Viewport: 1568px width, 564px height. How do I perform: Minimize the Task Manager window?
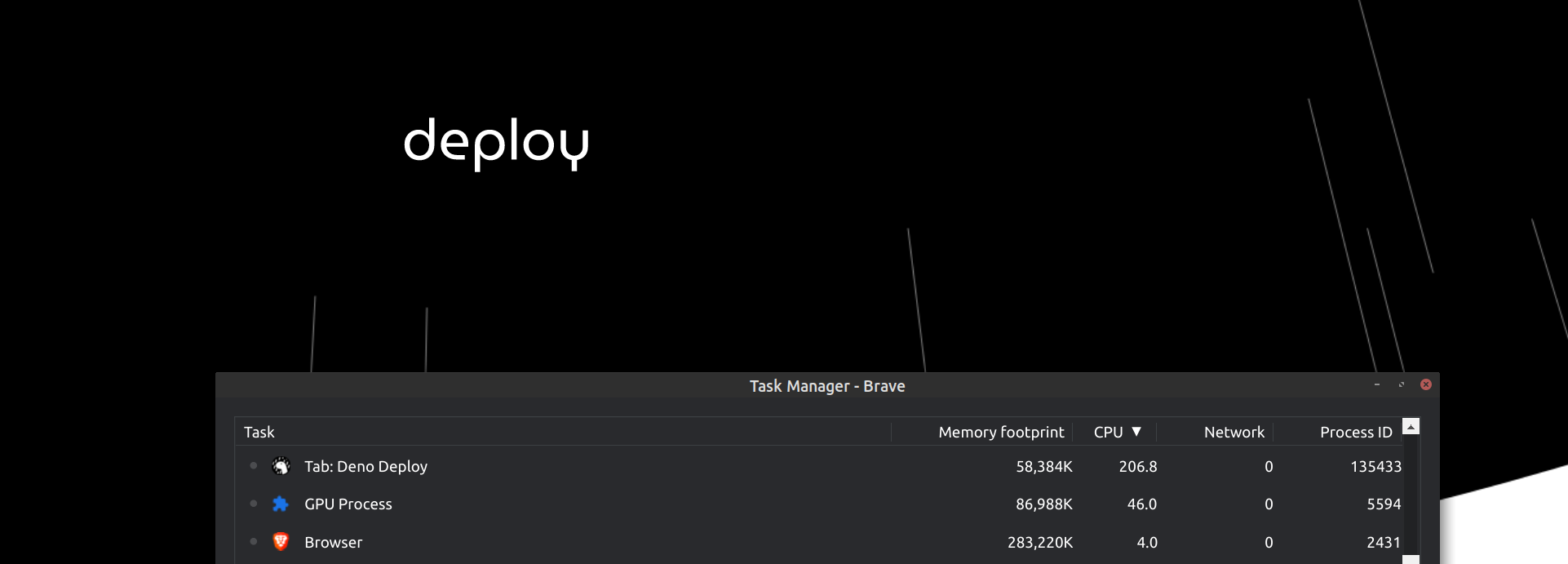[1377, 384]
